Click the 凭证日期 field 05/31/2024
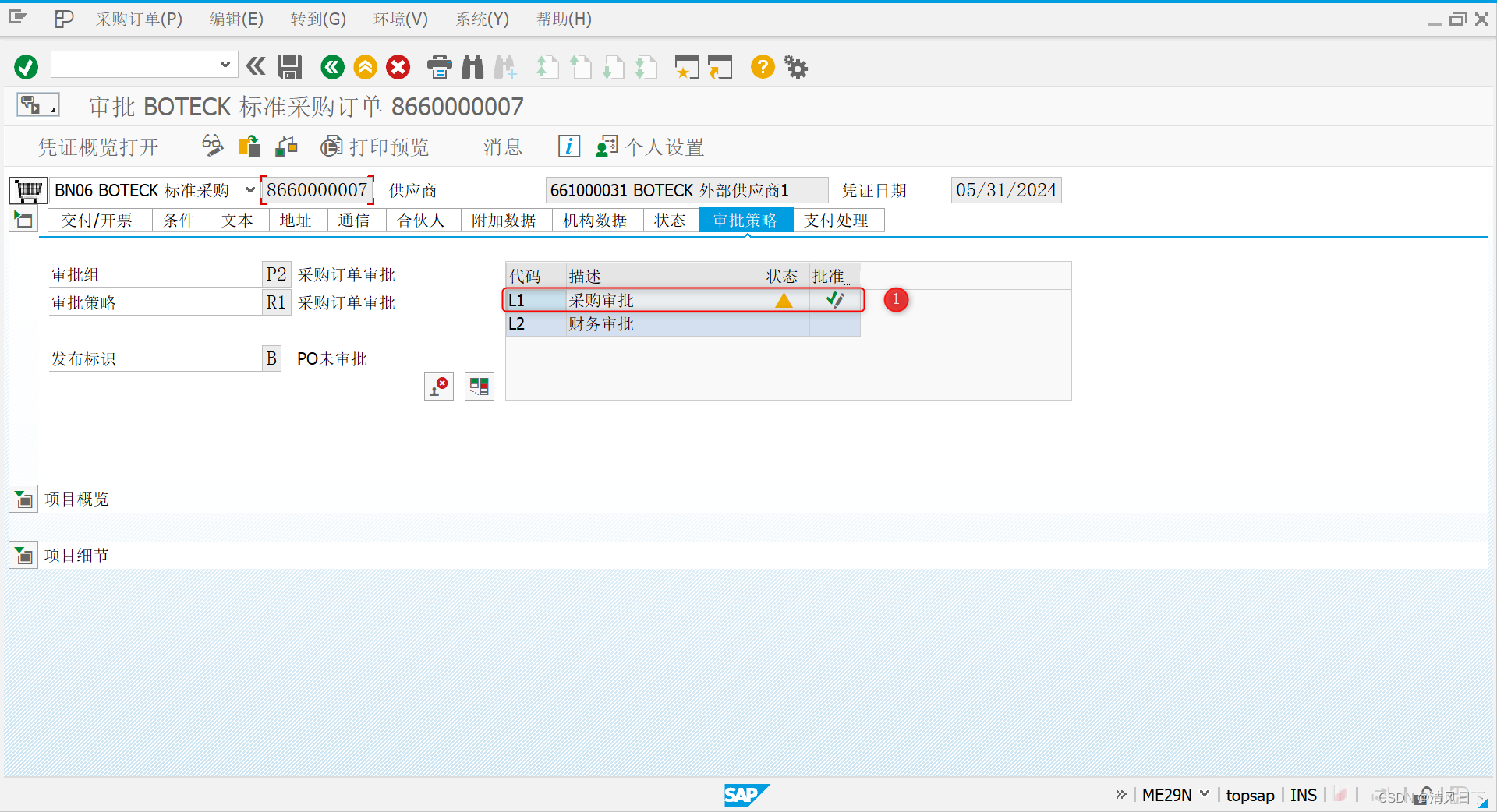1497x812 pixels. (x=1006, y=190)
